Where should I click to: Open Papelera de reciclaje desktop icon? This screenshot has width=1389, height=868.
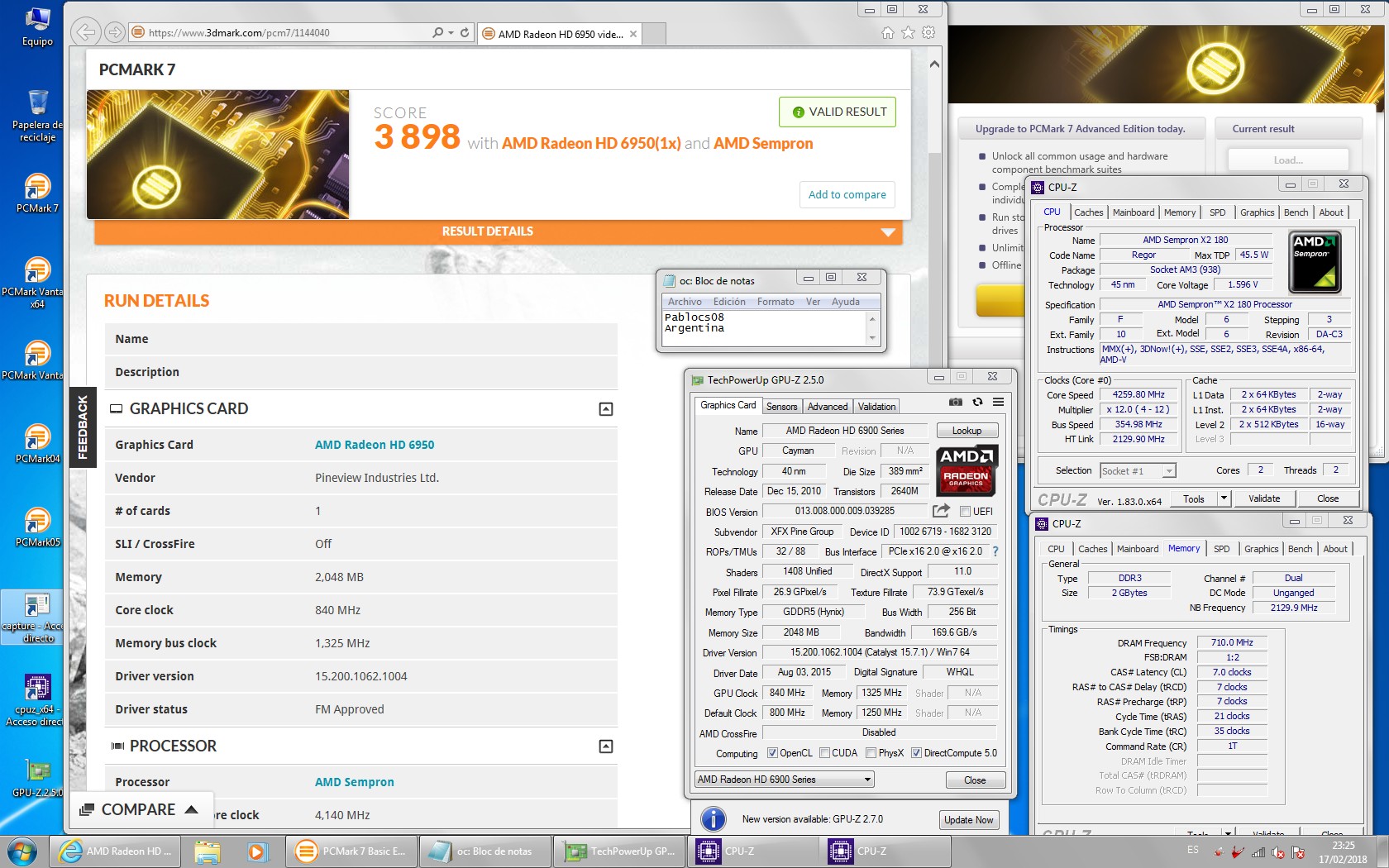click(37, 116)
